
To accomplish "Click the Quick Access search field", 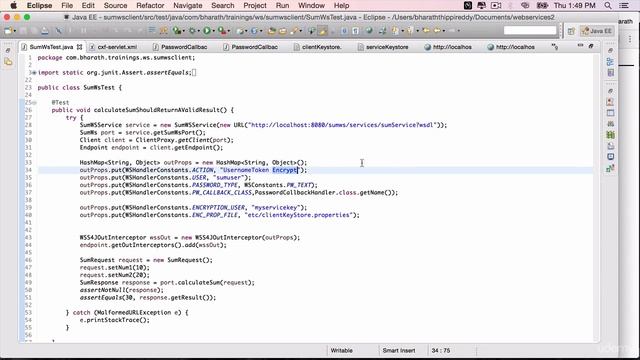I will 530,31.
